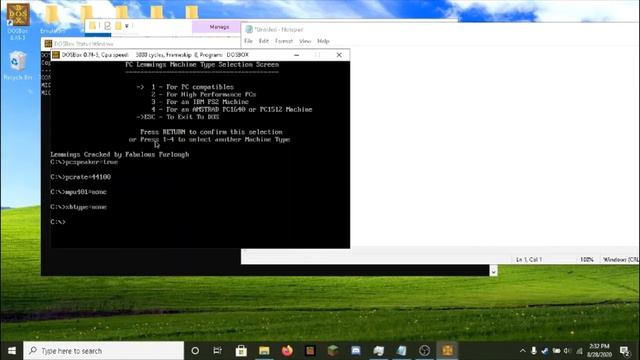Open Notepad's Help menu

(323, 41)
